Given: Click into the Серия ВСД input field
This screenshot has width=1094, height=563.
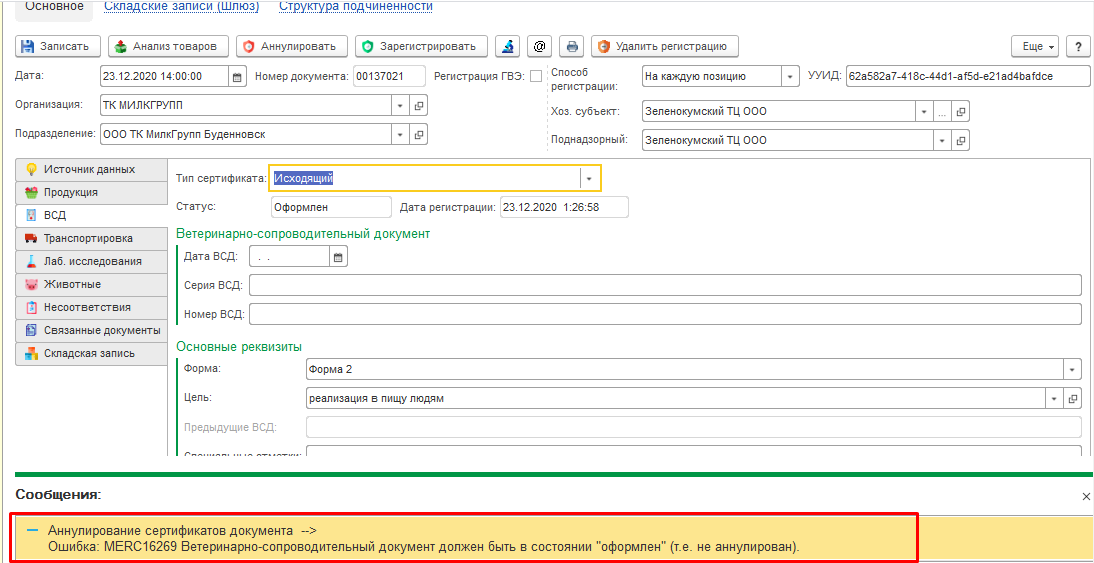Looking at the screenshot, I should (x=665, y=285).
